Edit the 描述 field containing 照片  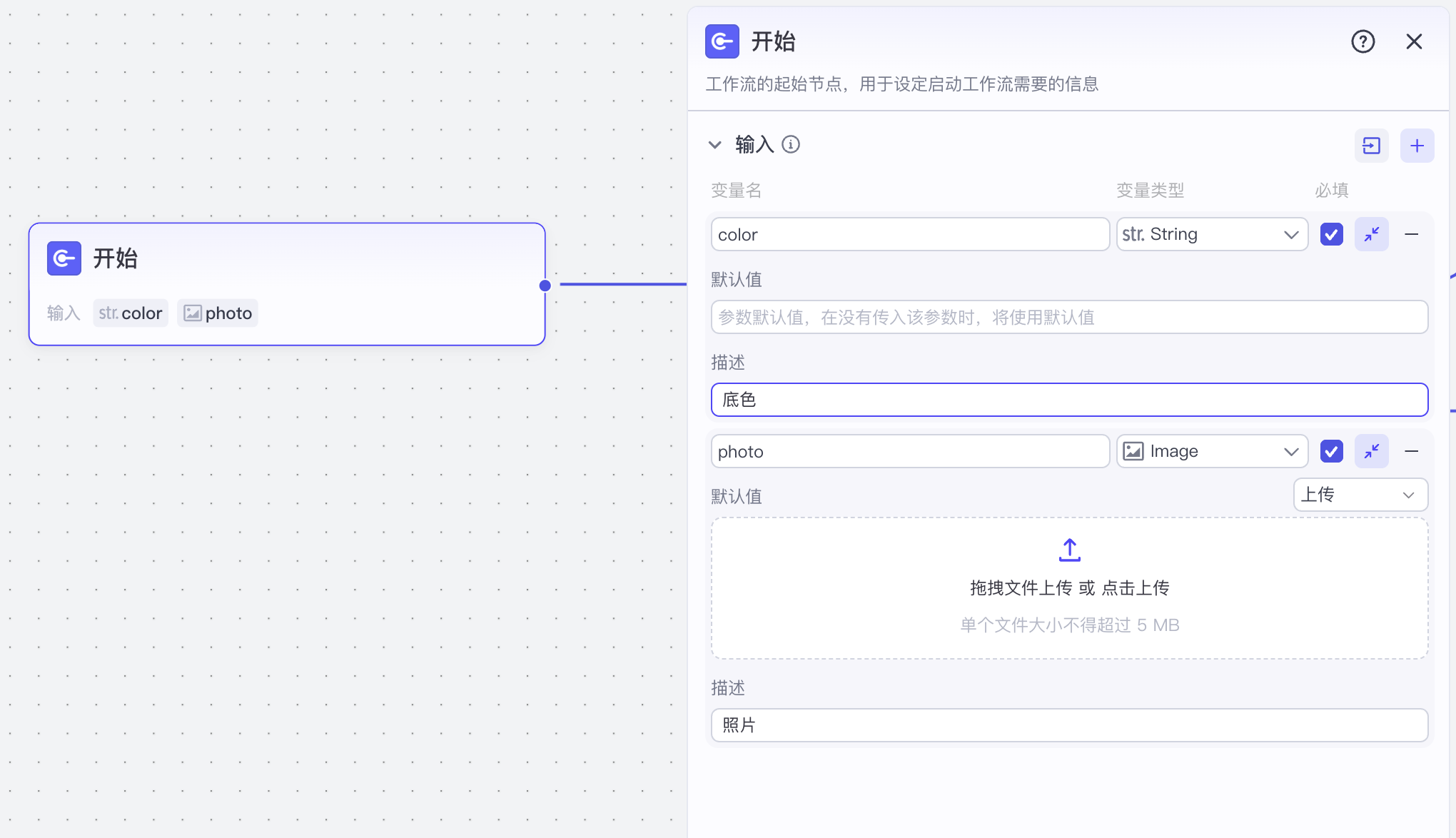1068,725
